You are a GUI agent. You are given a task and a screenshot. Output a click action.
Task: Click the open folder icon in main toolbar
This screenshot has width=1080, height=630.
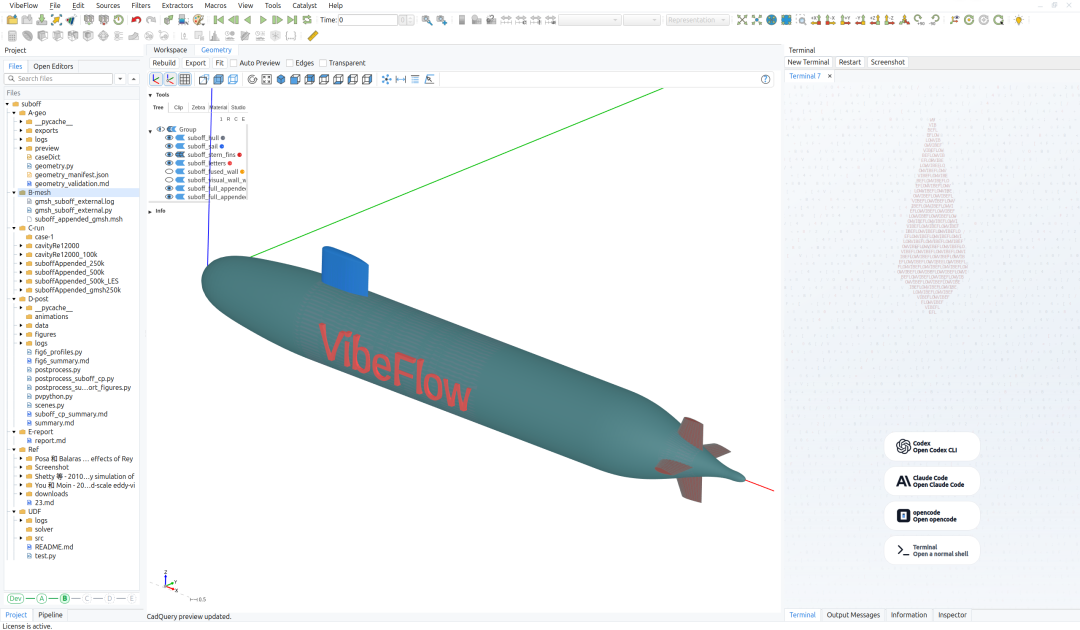12,20
